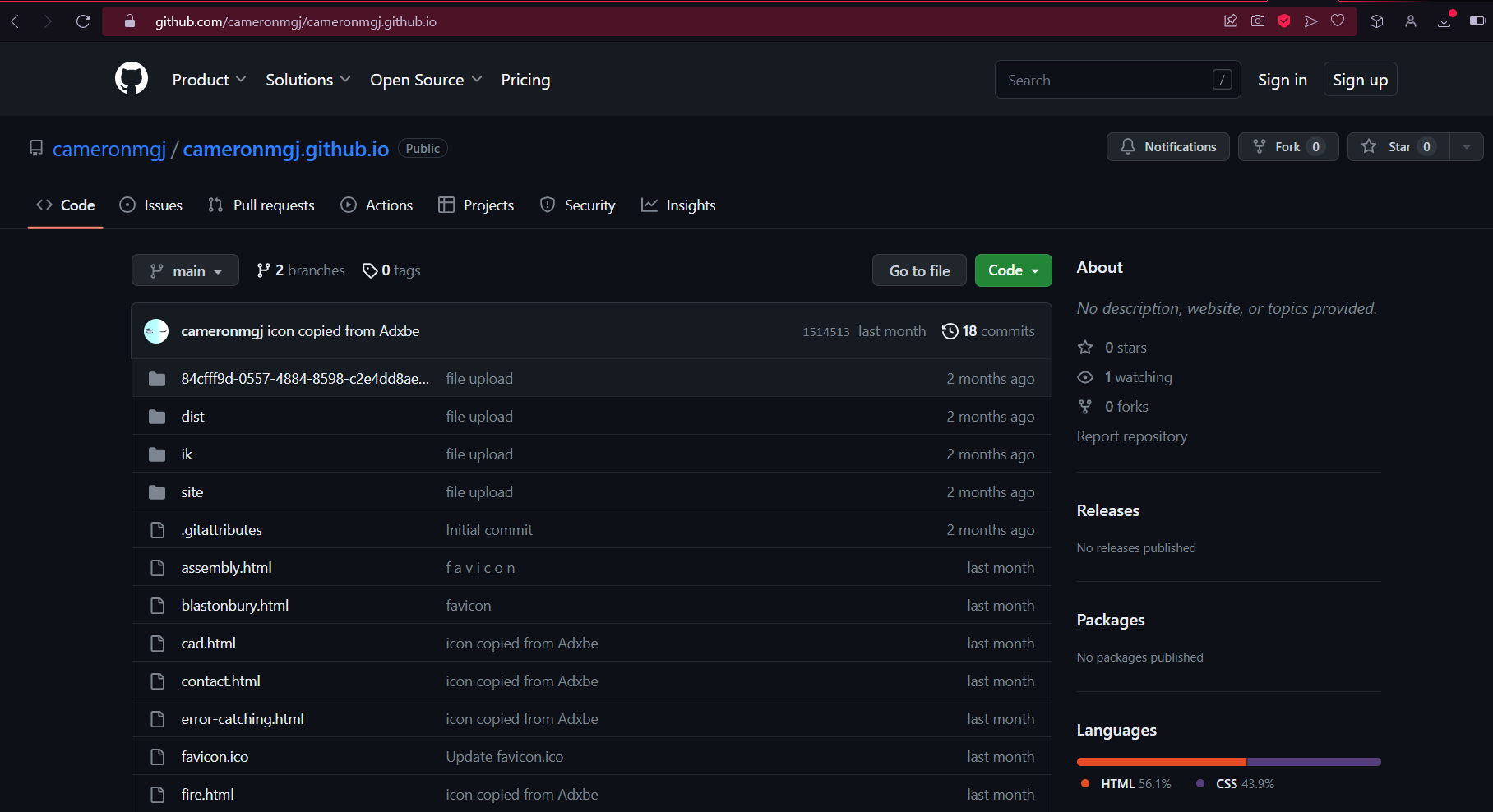Viewport: 1493px width, 812px height.
Task: Click the Report repository link
Action: pos(1132,436)
